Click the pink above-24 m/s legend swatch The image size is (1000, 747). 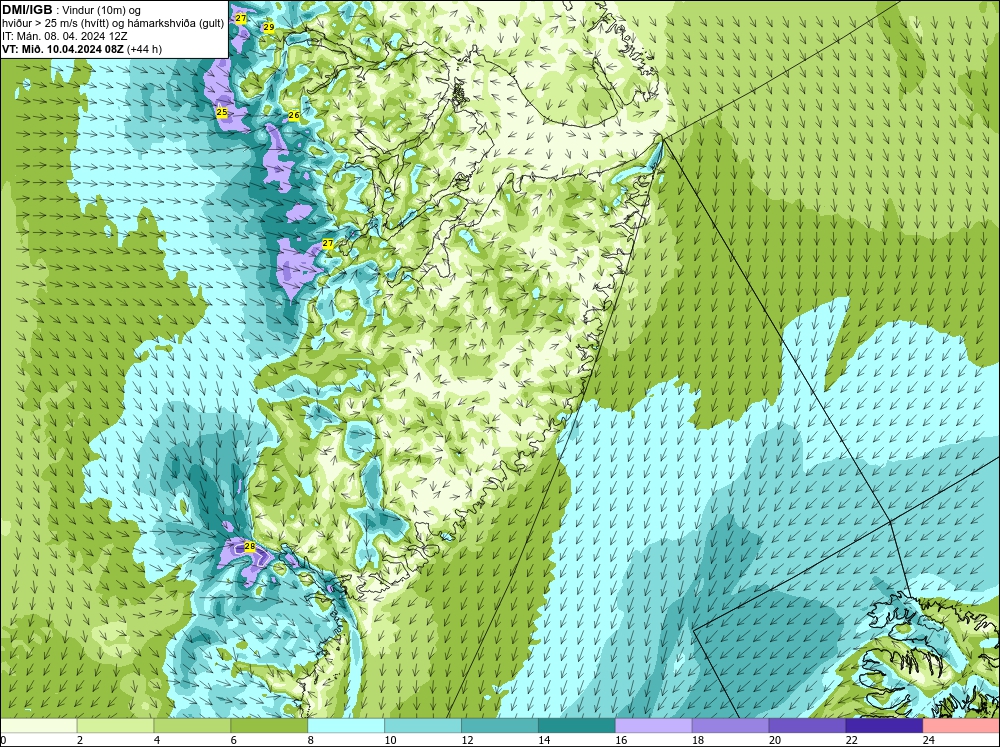961,726
